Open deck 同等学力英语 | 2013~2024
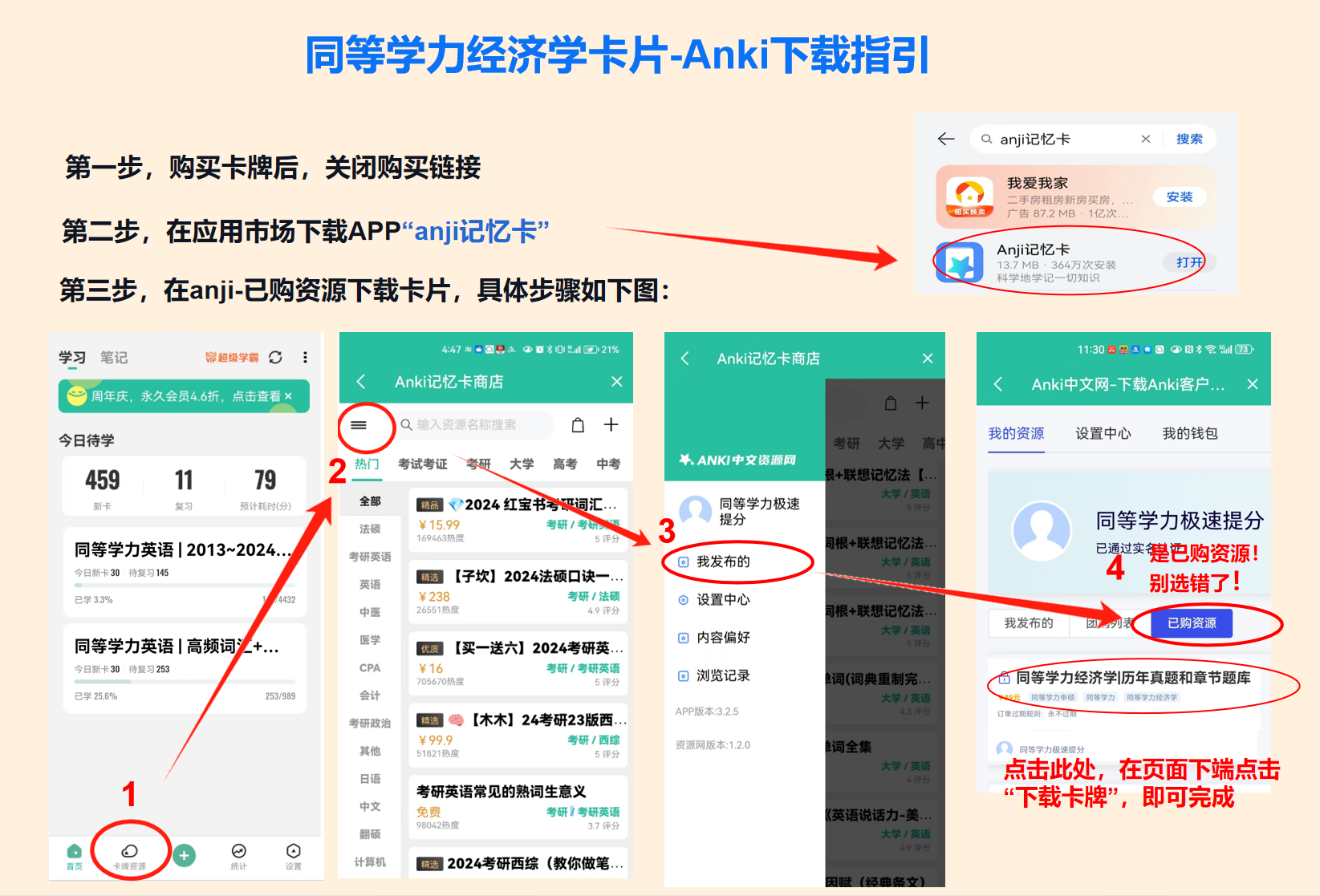This screenshot has width=1320, height=896. pos(185,573)
